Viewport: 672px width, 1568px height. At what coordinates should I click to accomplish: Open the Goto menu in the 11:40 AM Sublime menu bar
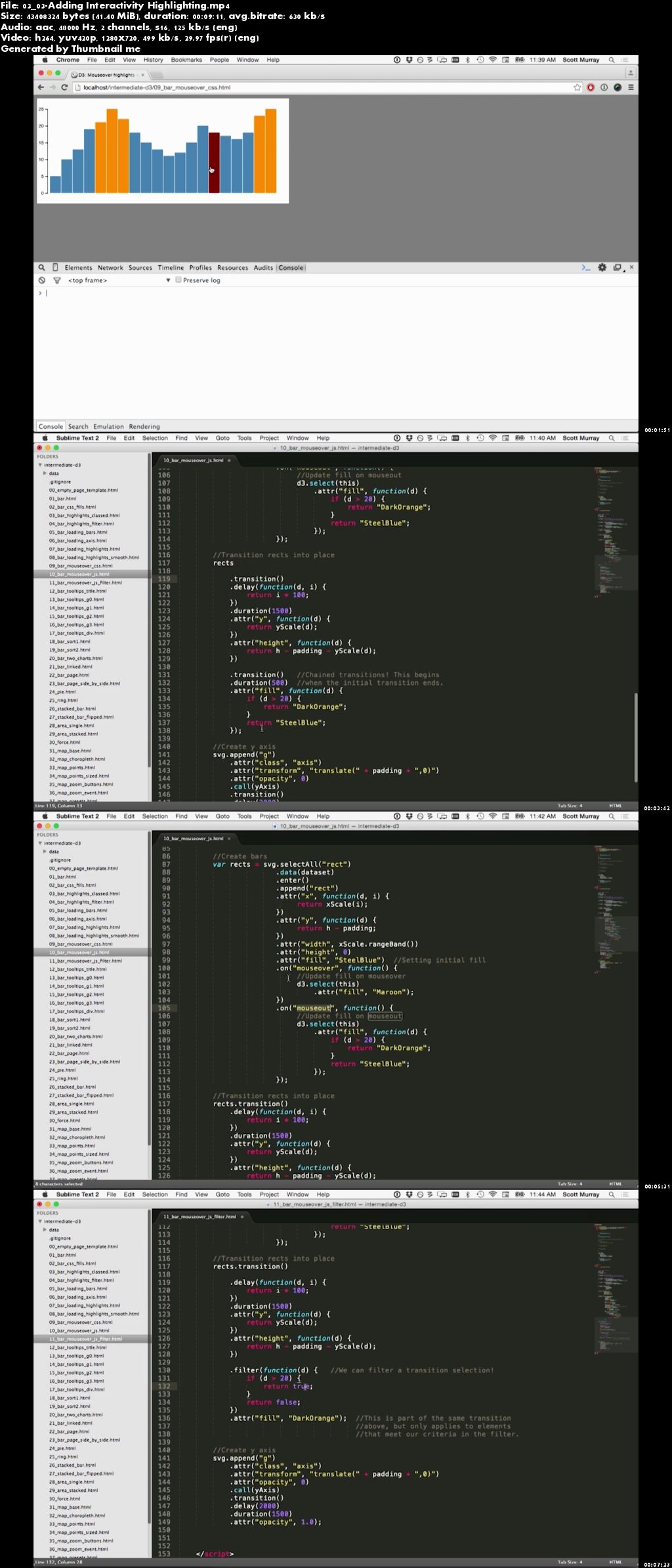click(x=222, y=438)
